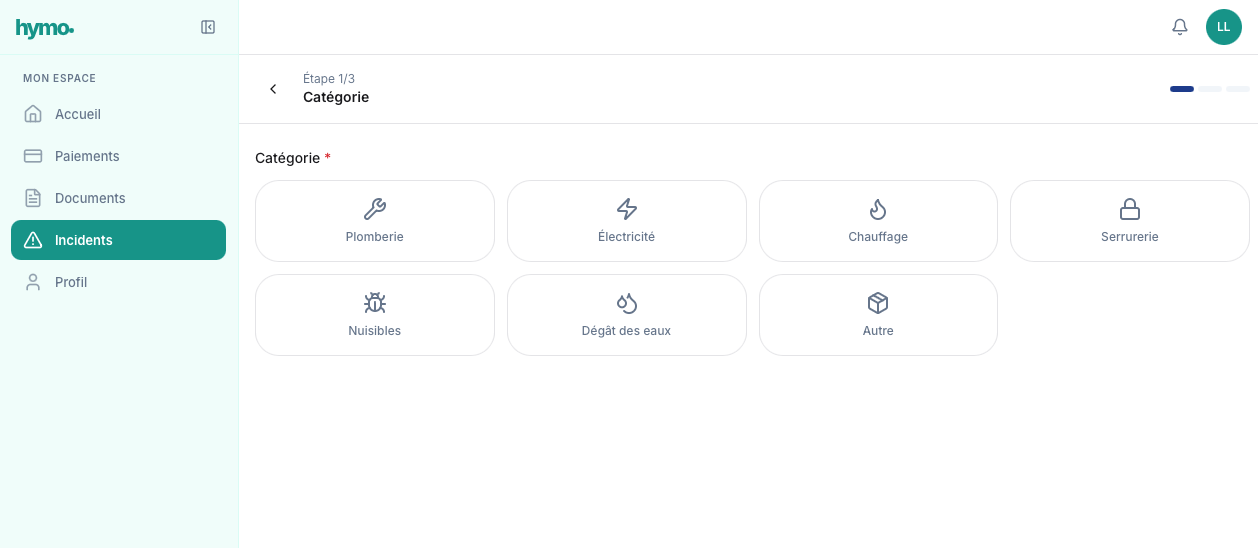This screenshot has width=1258, height=548.
Task: Choose the box icon for Autre
Action: coord(878,303)
